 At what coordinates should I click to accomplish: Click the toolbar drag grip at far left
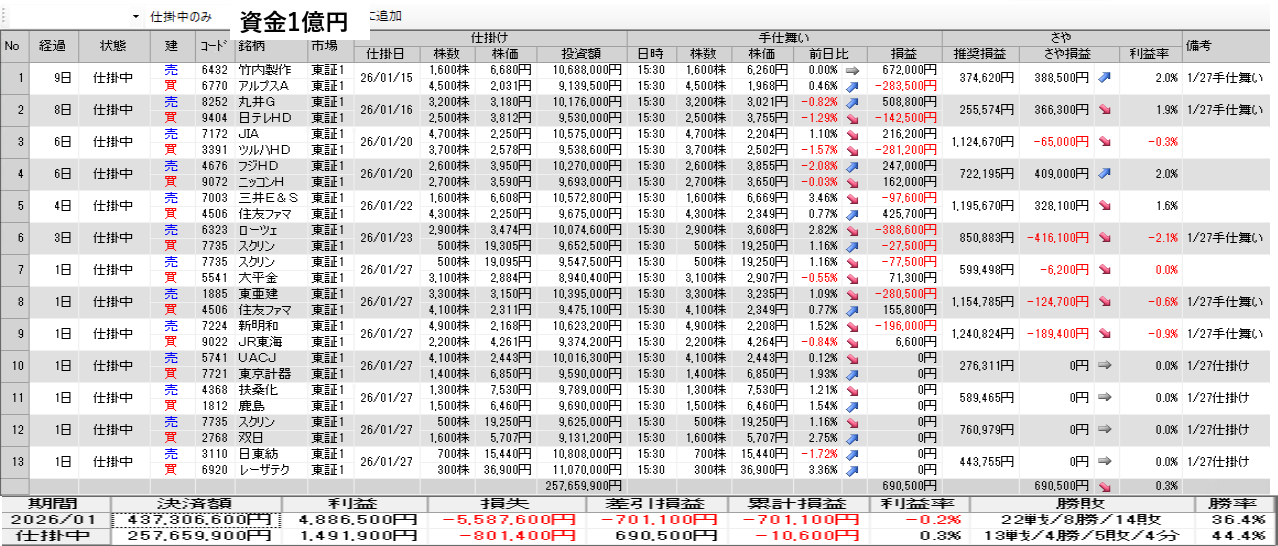pyautogui.click(x=4, y=17)
